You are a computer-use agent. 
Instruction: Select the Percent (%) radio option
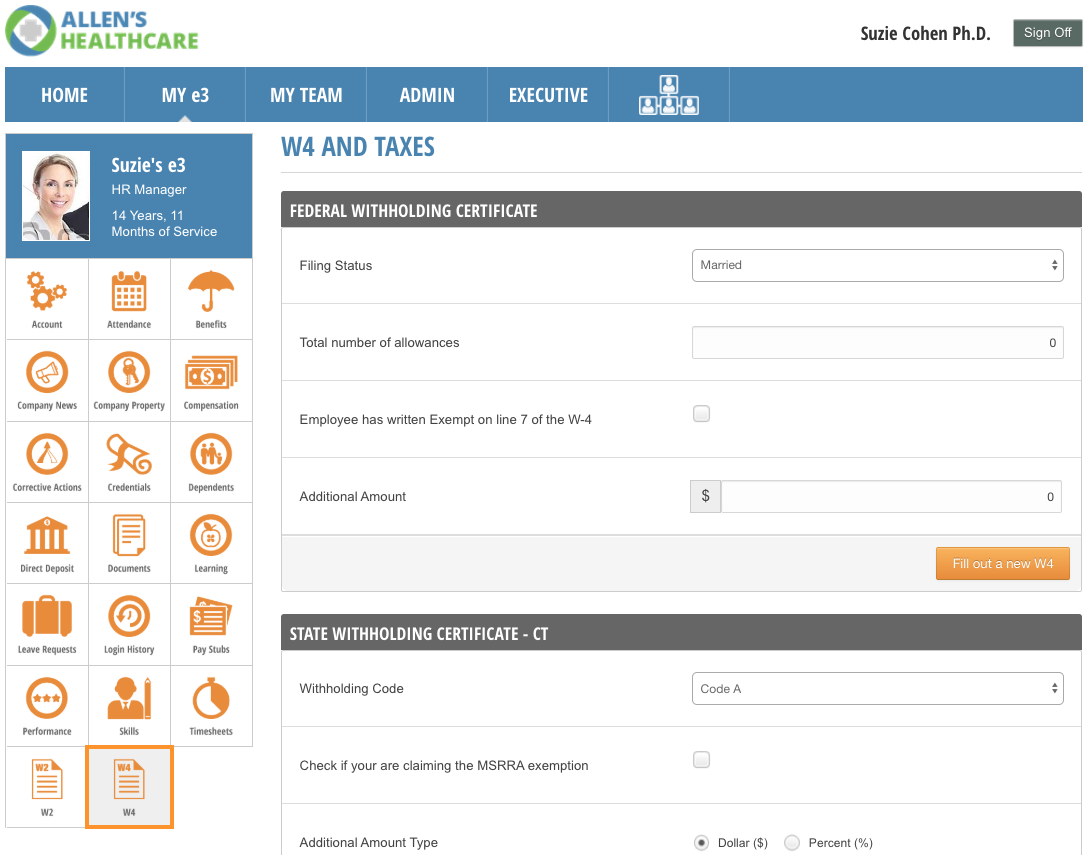tap(793, 843)
